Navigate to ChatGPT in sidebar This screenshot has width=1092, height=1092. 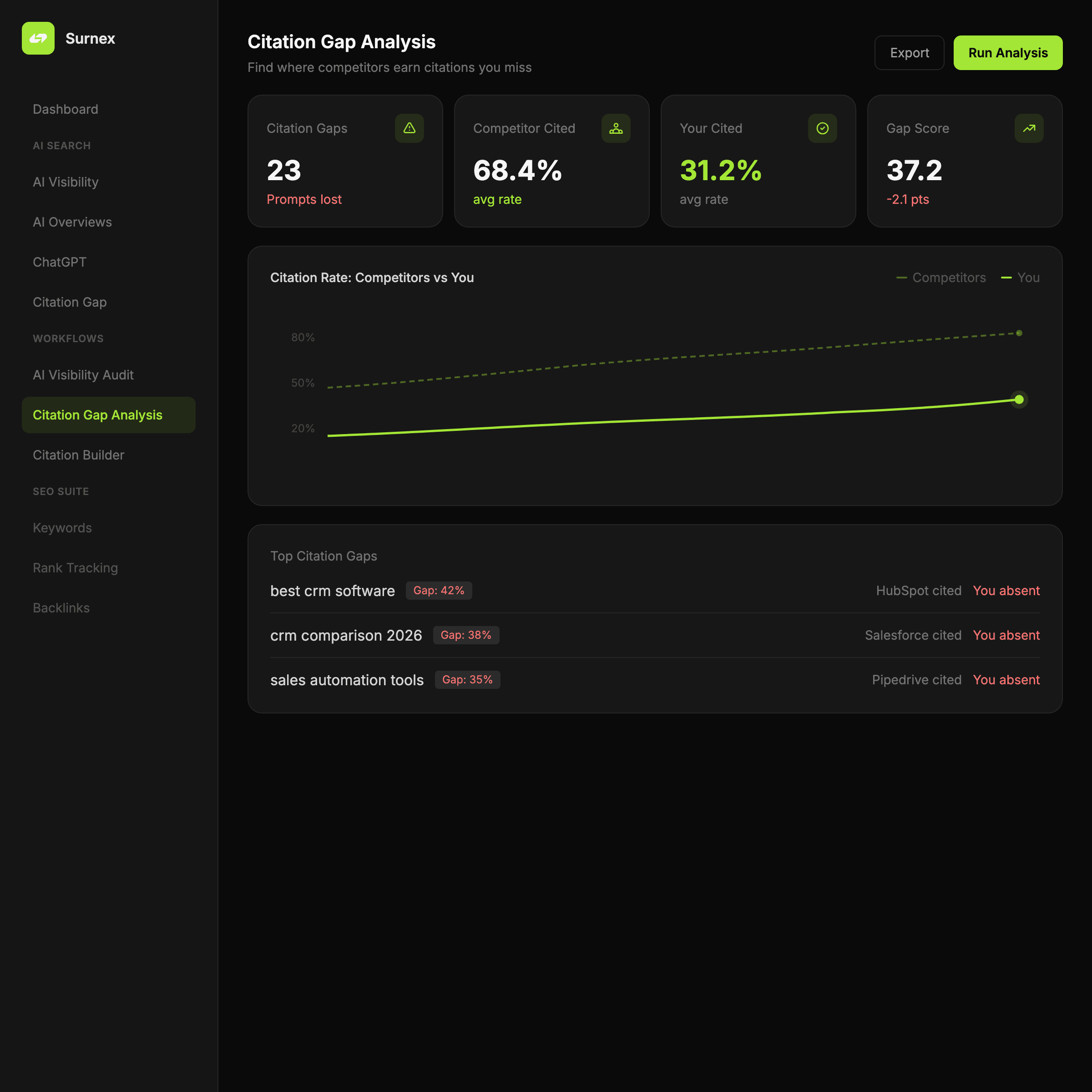click(x=59, y=262)
